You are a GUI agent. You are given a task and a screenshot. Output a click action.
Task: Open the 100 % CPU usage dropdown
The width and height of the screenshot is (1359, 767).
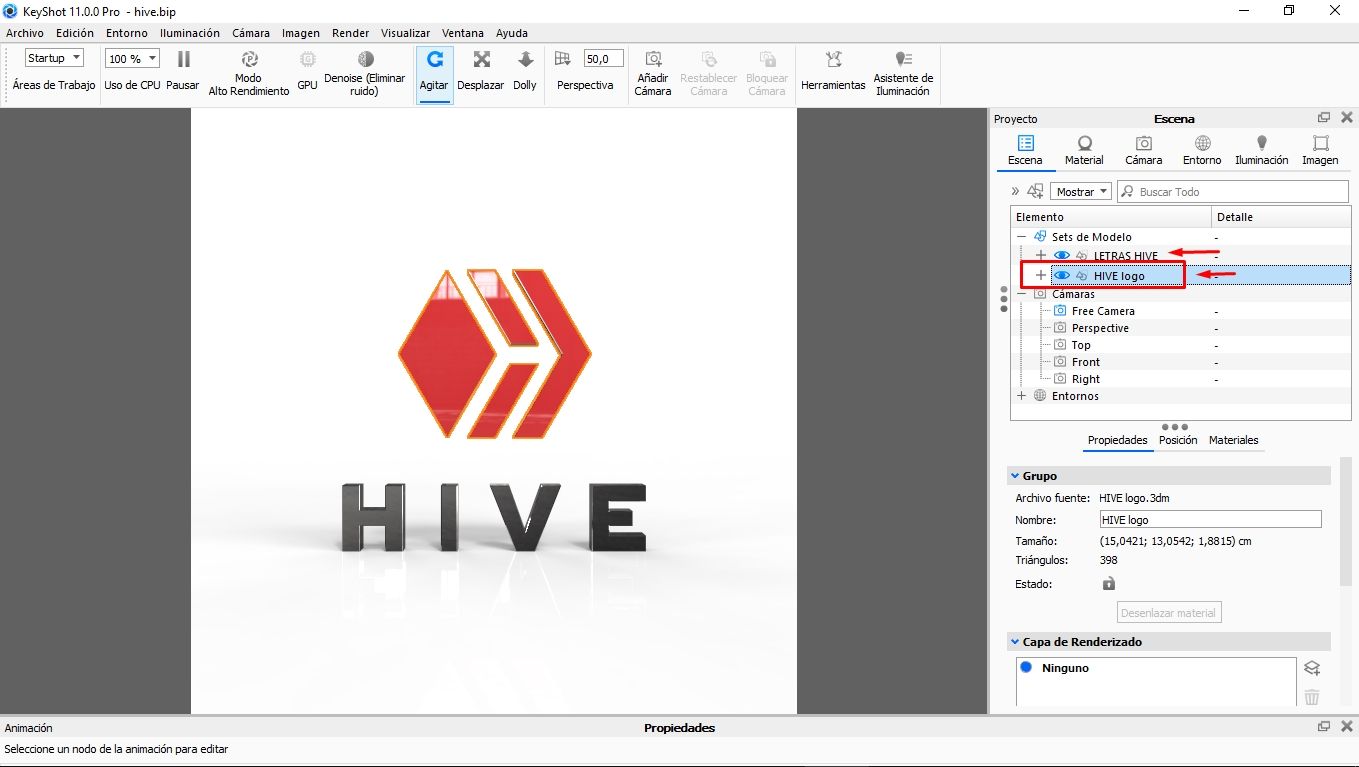132,59
